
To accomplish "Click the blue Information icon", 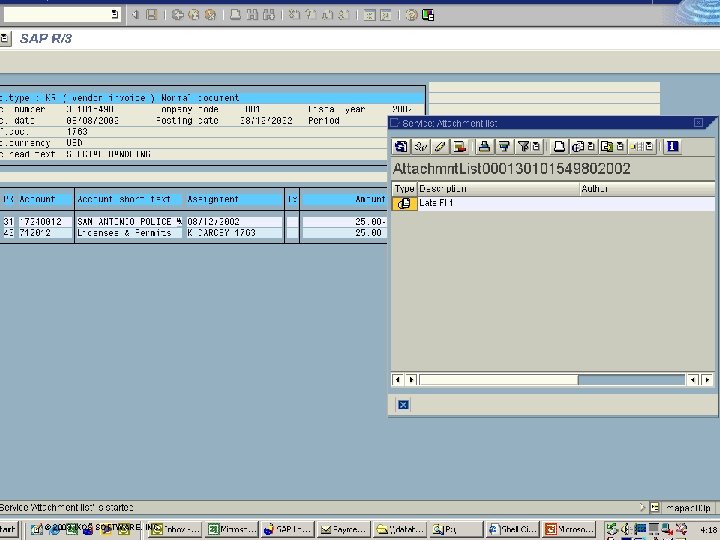I will [672, 146].
